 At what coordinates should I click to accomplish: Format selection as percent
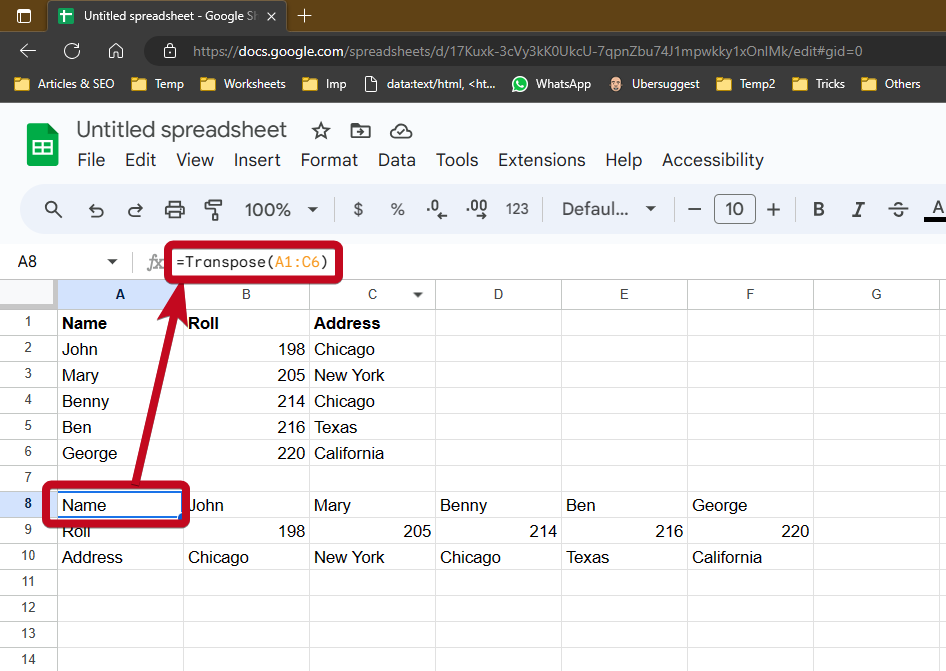[x=397, y=210]
